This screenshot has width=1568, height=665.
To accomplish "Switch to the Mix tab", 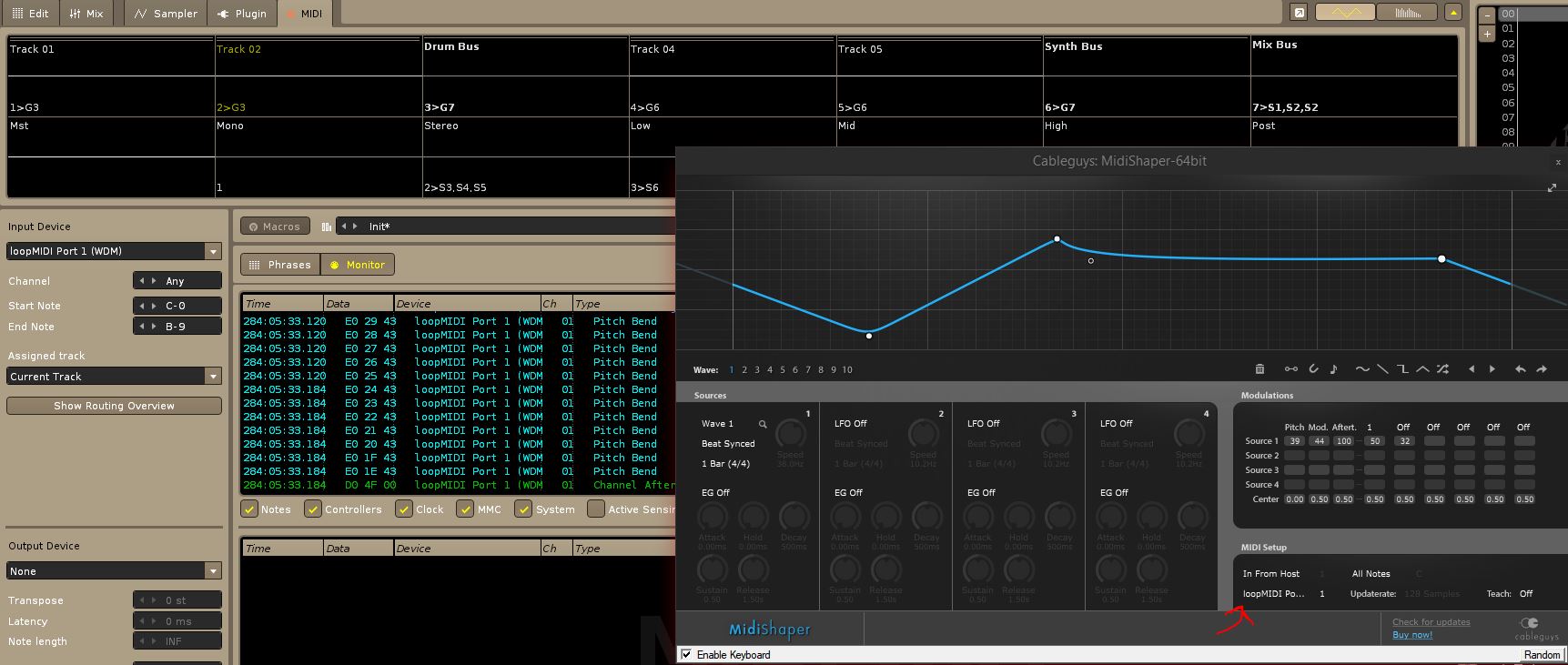I will (86, 14).
